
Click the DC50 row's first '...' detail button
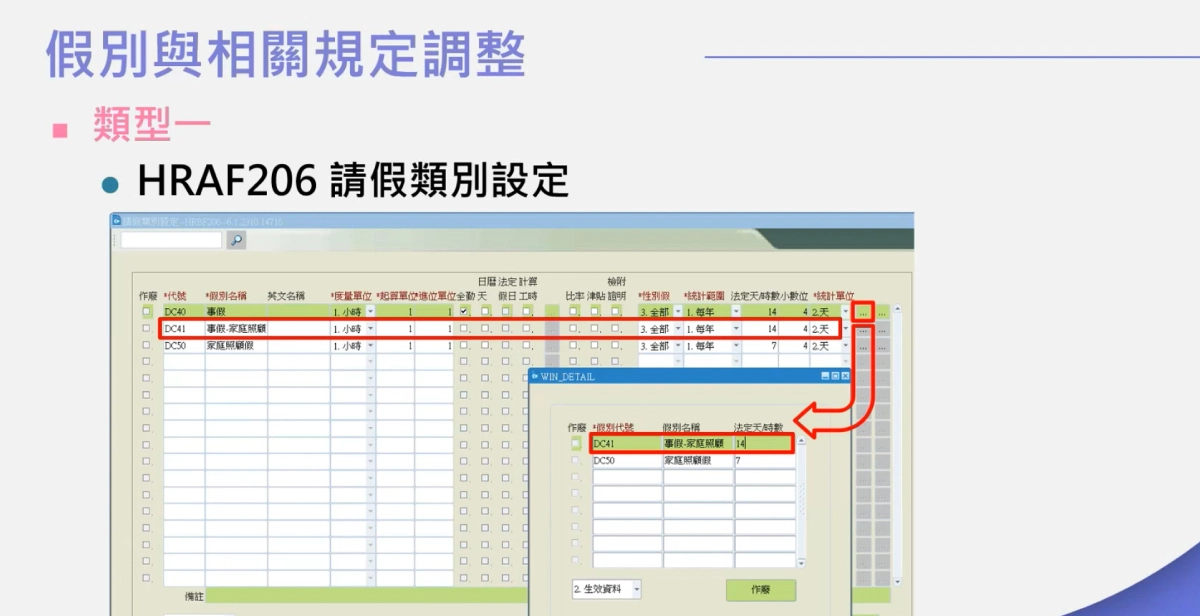[x=863, y=346]
